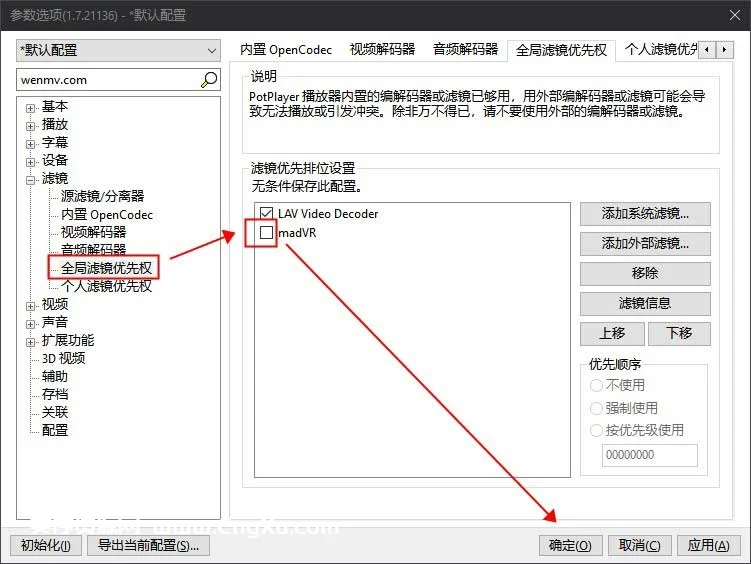Click 导出当前配置(S) export button

click(x=148, y=545)
